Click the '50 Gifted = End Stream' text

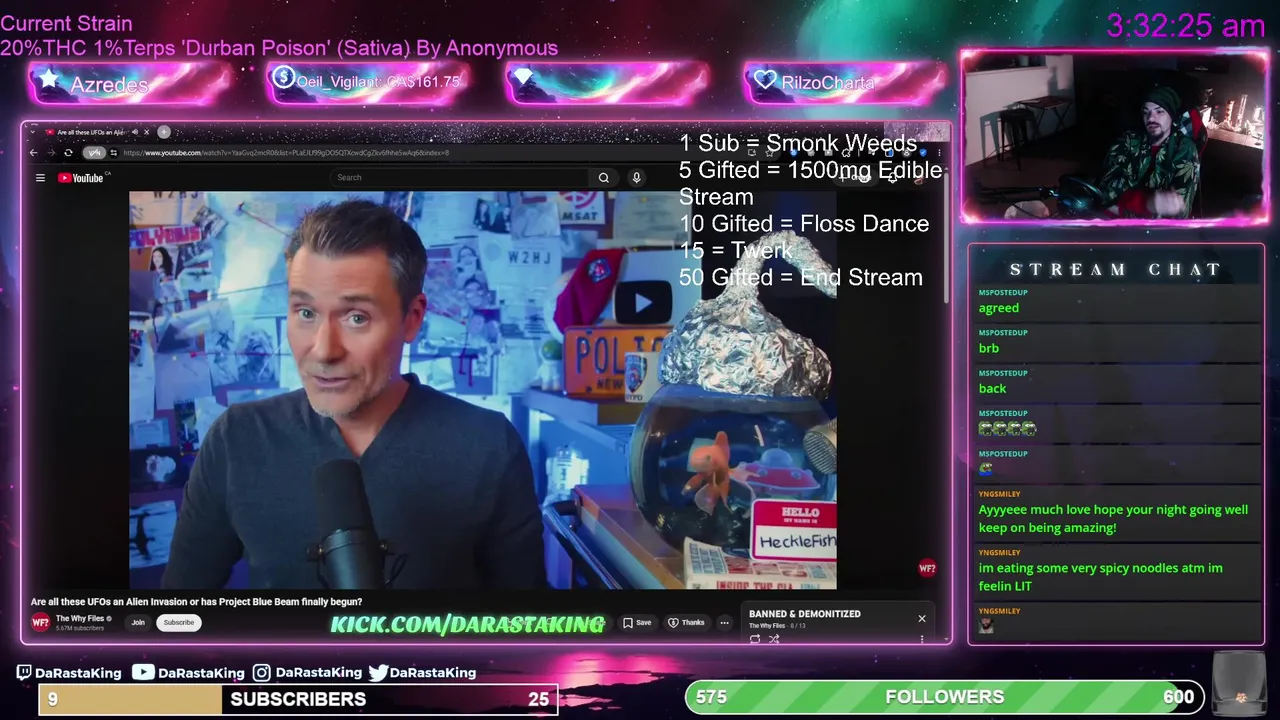801,277
